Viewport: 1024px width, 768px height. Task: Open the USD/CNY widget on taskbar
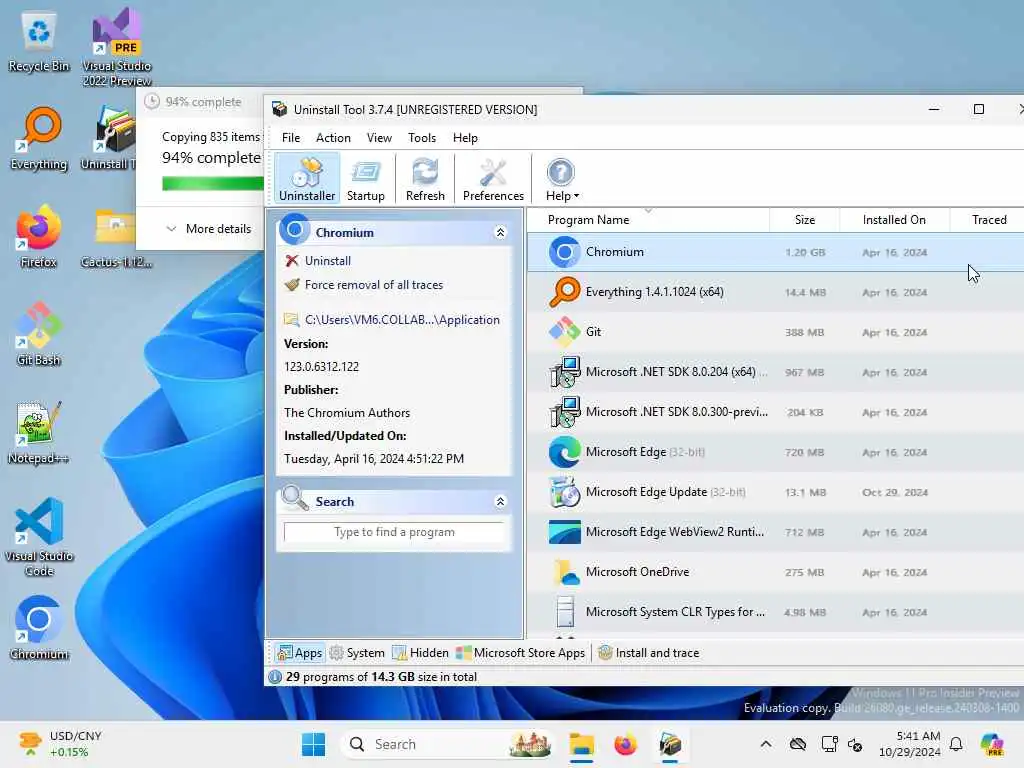pos(60,744)
